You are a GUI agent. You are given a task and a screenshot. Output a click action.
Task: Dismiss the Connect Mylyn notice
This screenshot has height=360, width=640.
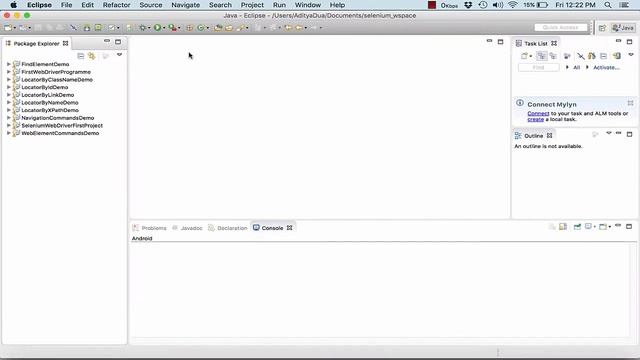point(631,103)
